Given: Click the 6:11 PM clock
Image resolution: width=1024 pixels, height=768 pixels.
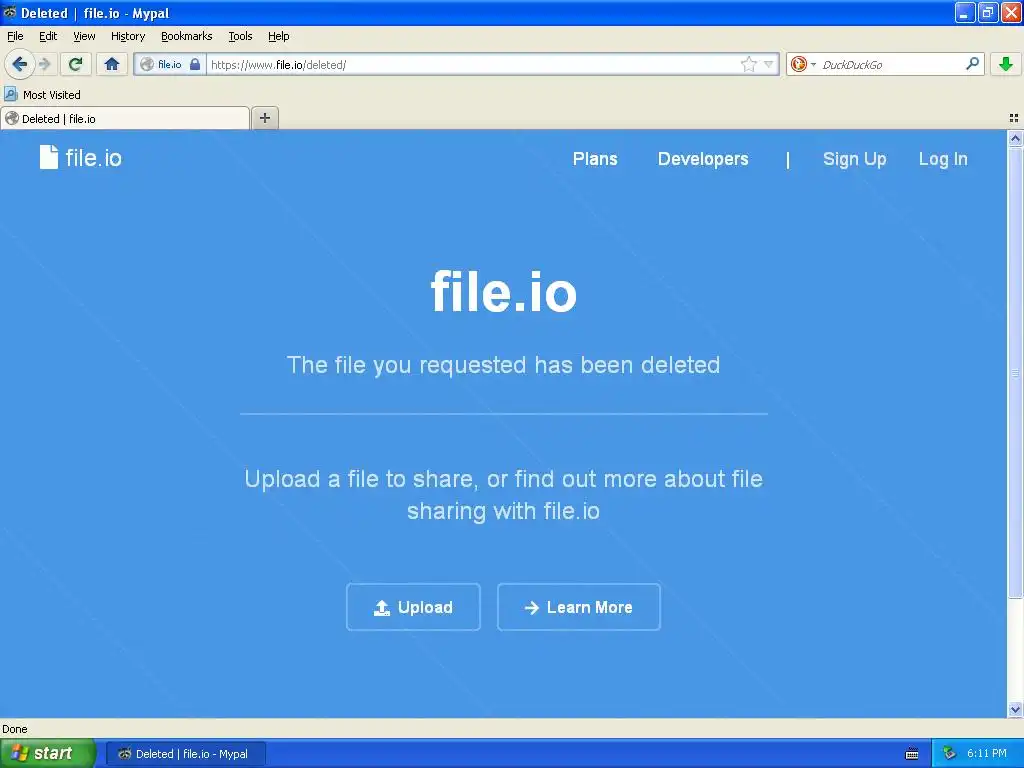Looking at the screenshot, I should (x=987, y=753).
